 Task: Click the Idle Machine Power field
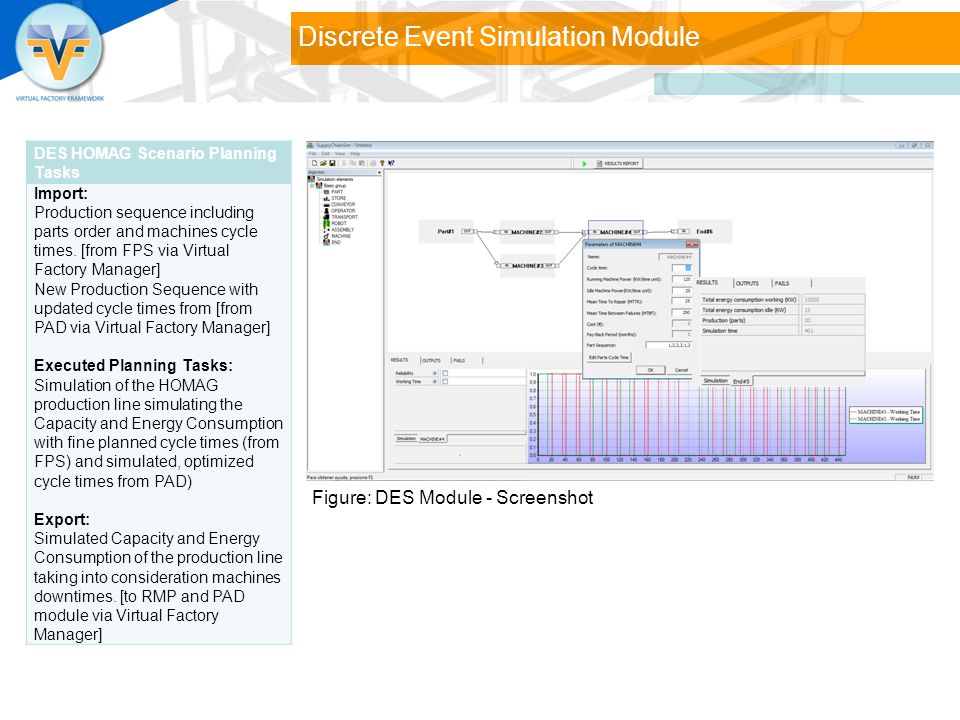(681, 291)
